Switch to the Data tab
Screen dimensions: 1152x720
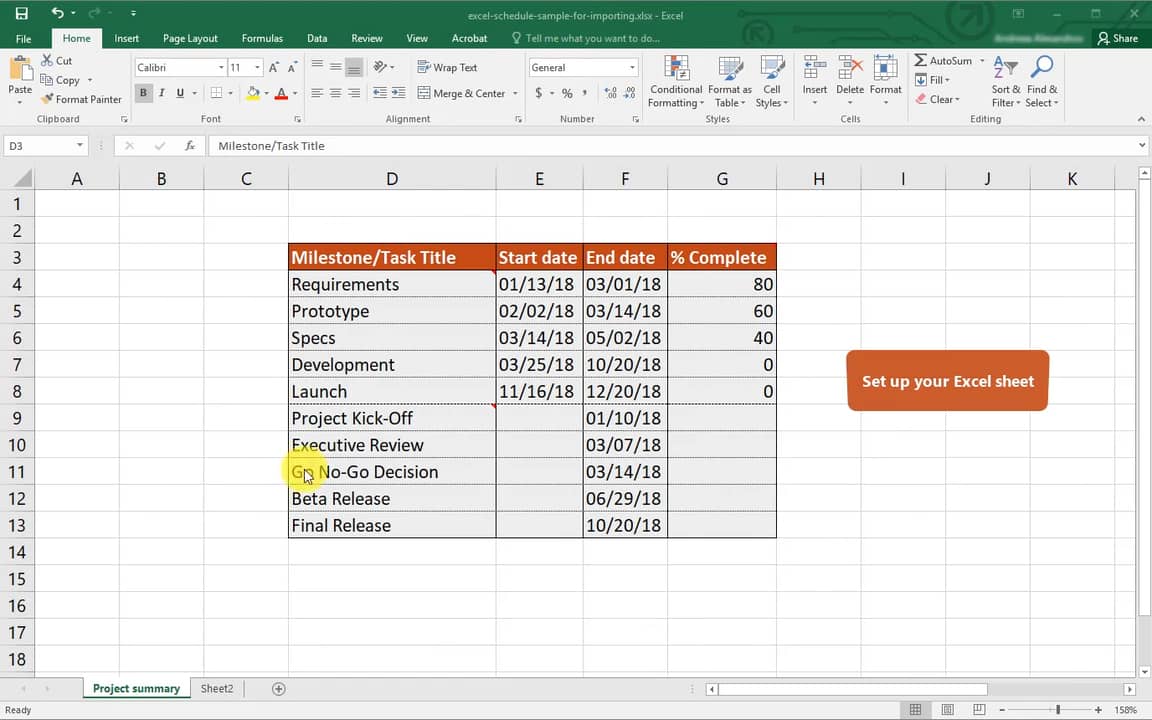tap(317, 38)
